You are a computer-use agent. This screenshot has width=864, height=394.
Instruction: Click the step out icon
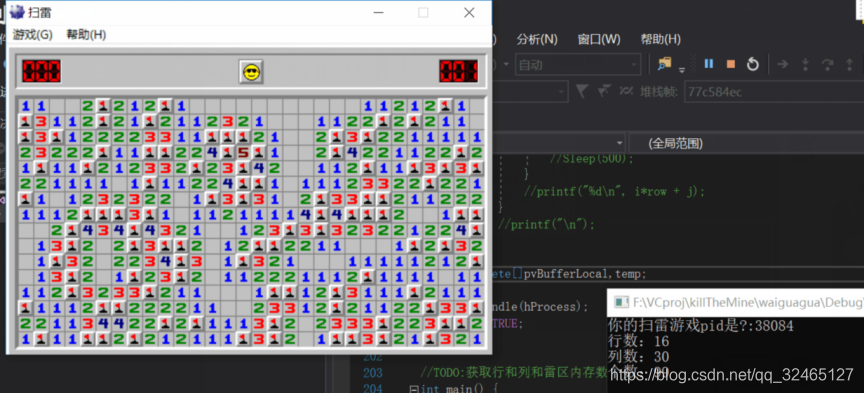[x=849, y=64]
